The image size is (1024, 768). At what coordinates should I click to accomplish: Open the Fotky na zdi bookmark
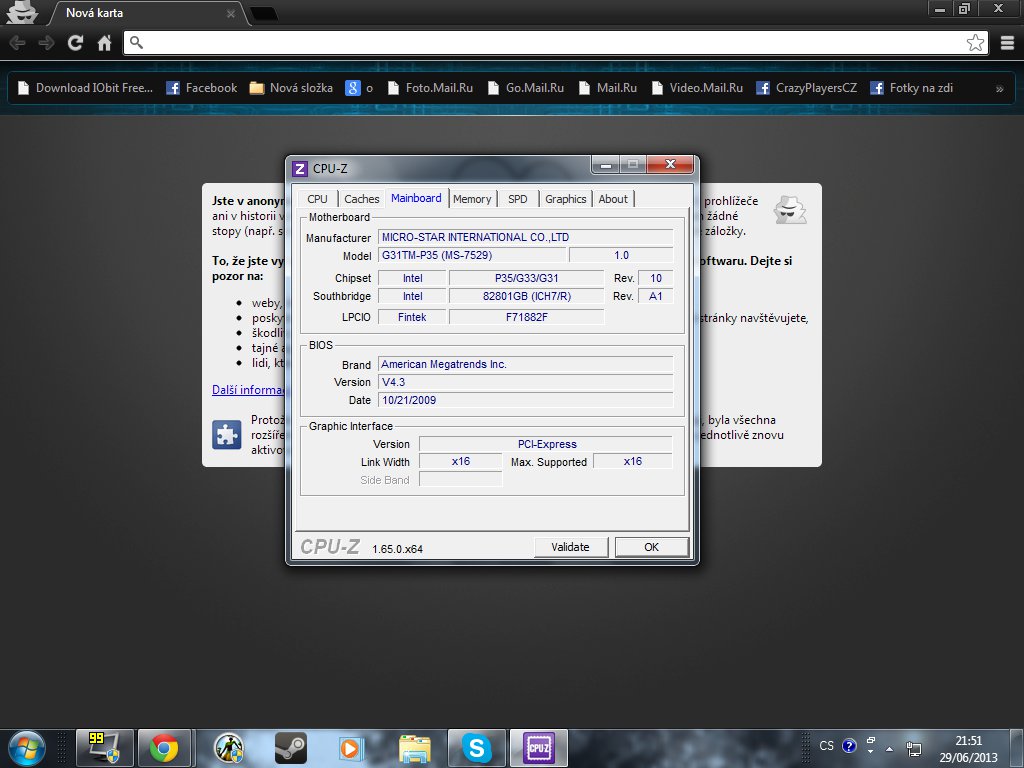point(912,88)
